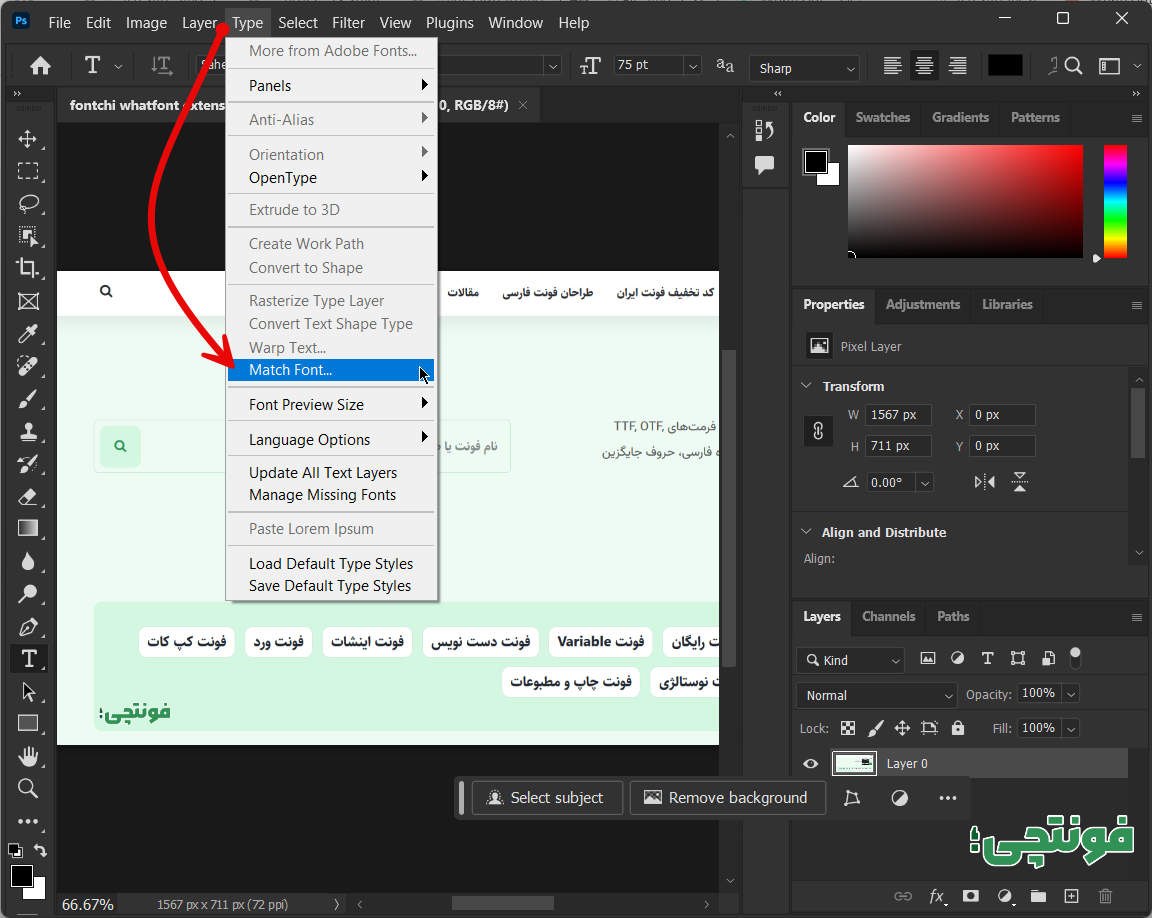The height and width of the screenshot is (918, 1152).
Task: Select the Pen tool
Action: 28,626
